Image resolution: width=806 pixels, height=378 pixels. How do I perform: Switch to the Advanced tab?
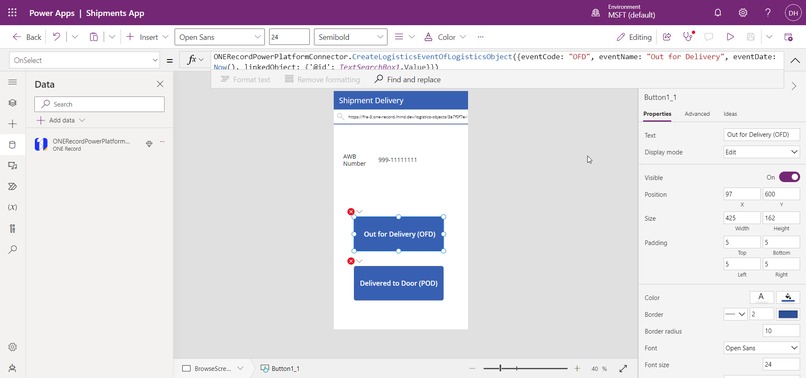697,114
